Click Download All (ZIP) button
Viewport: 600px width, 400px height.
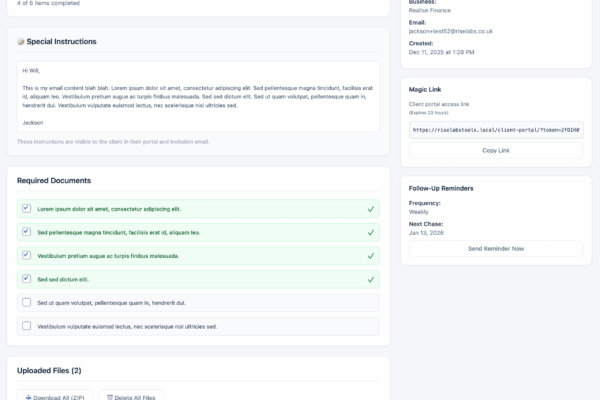click(x=55, y=397)
